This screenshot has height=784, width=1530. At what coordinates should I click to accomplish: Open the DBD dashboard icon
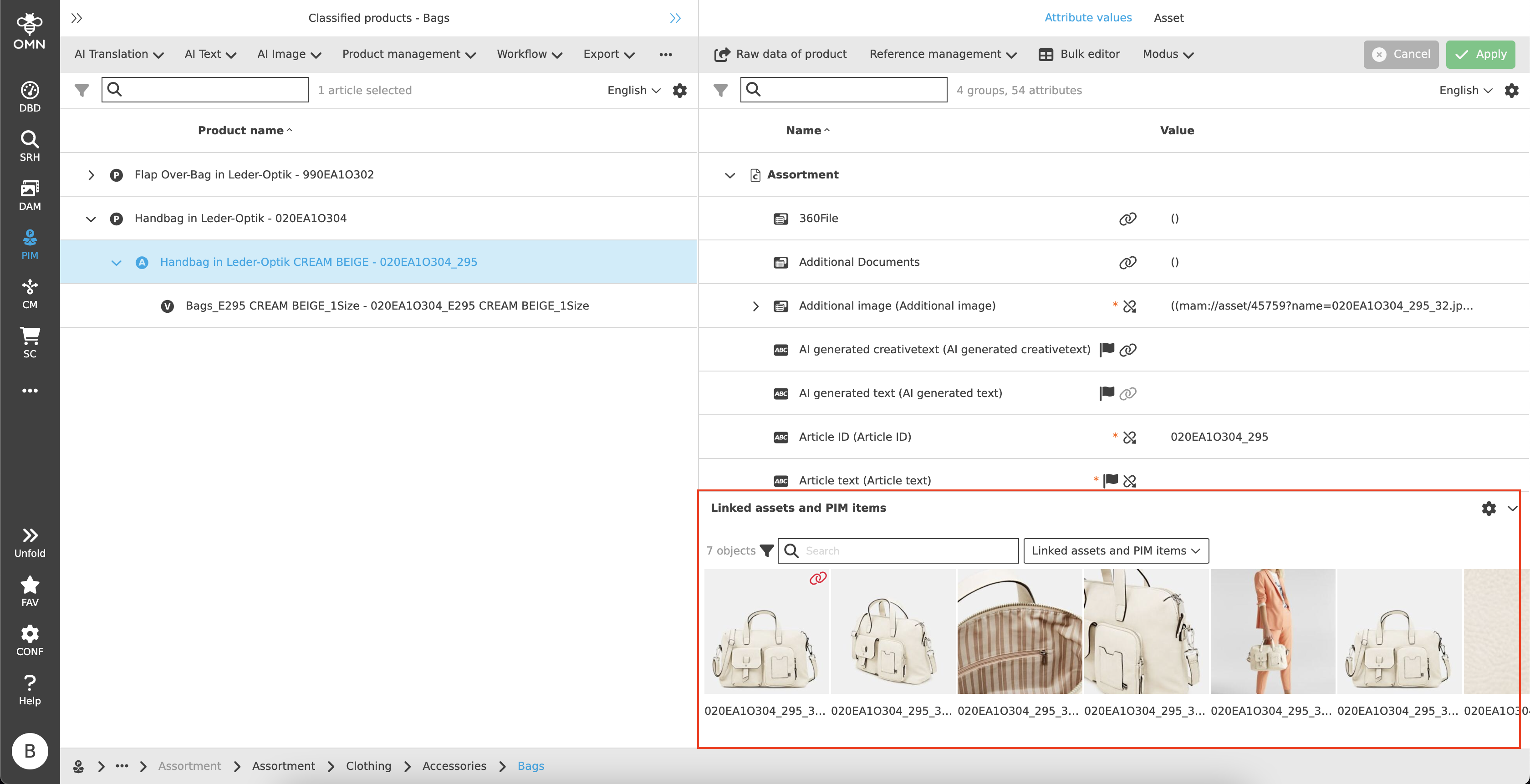[x=30, y=97]
